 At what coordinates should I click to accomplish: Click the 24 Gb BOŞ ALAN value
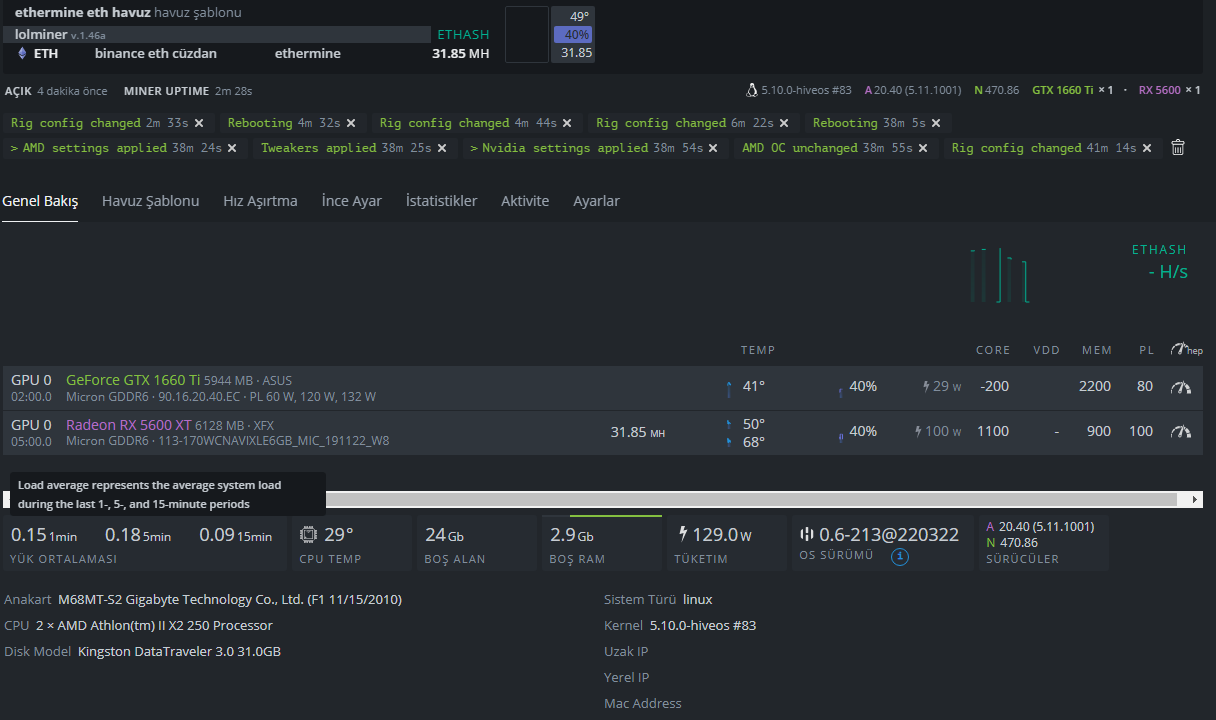[444, 535]
